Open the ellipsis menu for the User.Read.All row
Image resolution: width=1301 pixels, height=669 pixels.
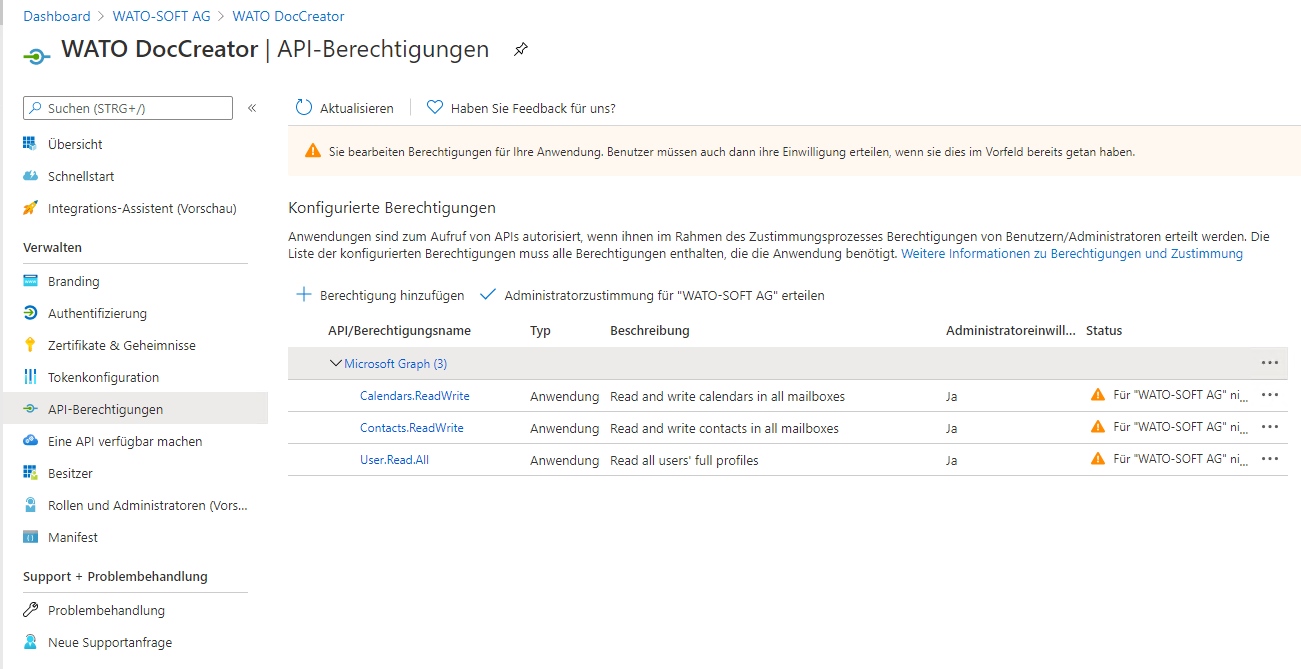click(1270, 459)
